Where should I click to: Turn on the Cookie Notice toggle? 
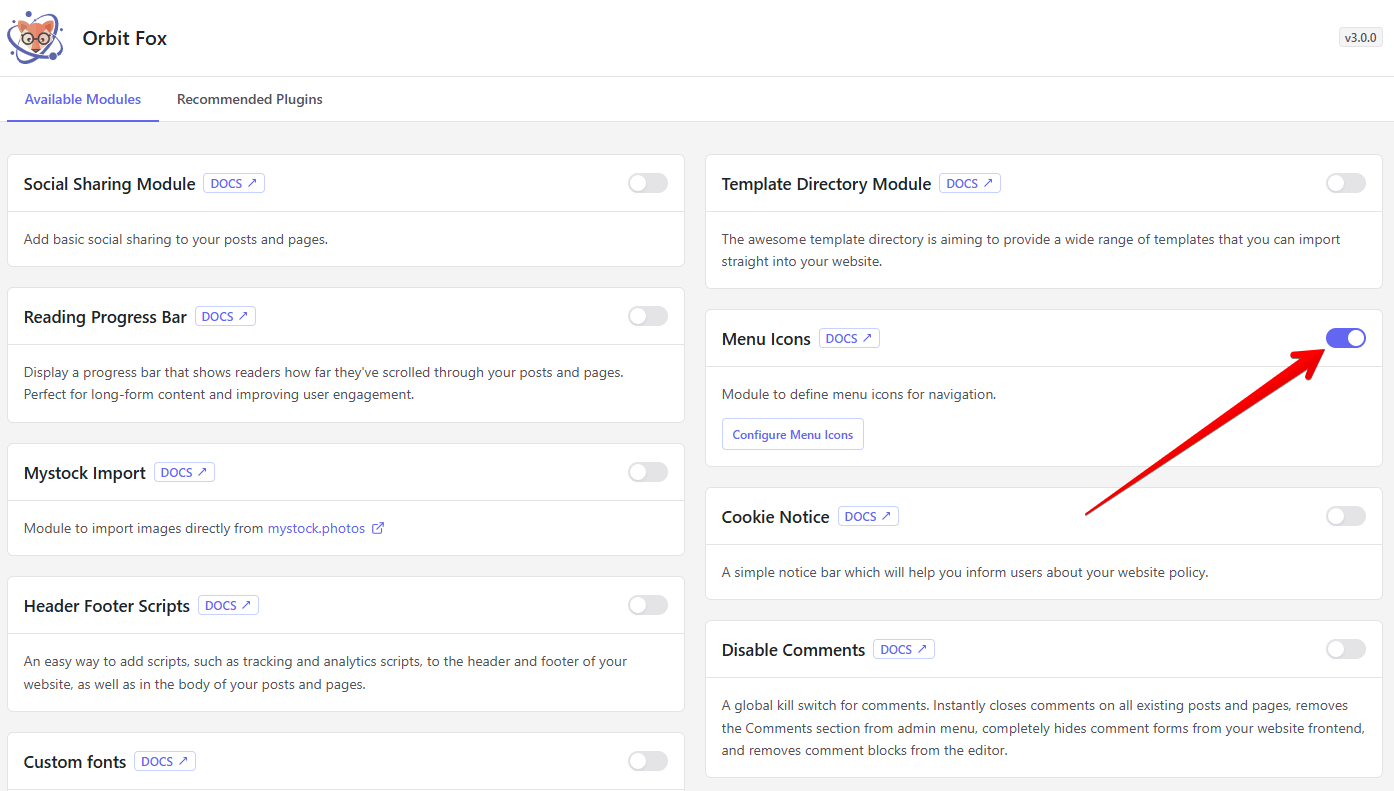[1345, 516]
